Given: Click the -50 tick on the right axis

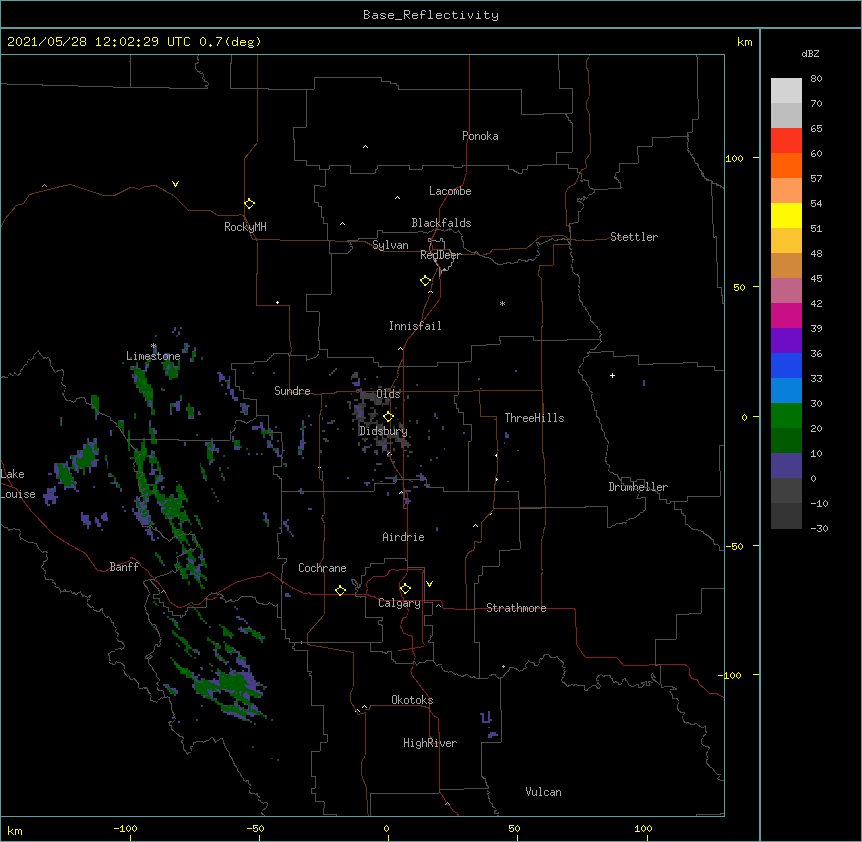Looking at the screenshot, I should (734, 546).
